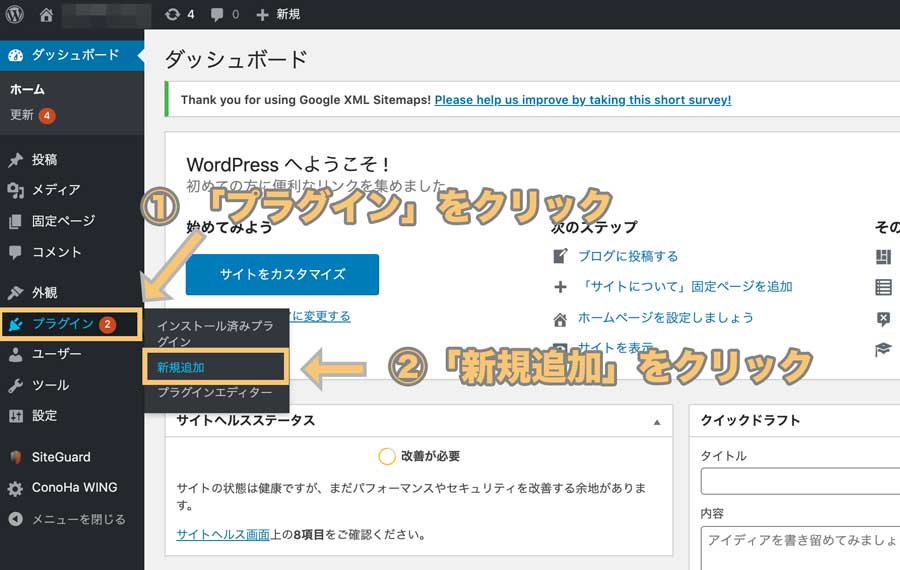Click ホームページを設定しましょう link

(x=665, y=317)
